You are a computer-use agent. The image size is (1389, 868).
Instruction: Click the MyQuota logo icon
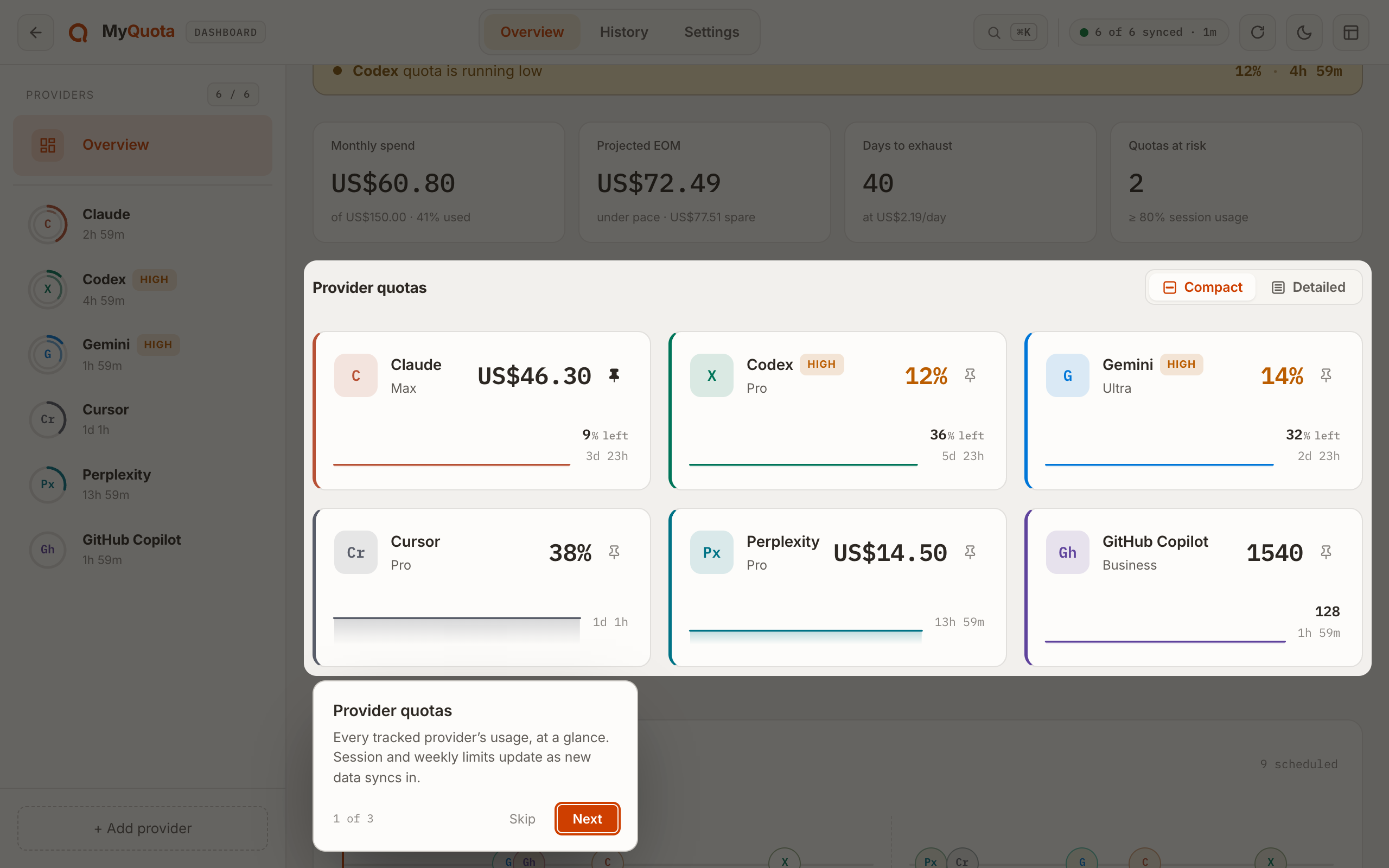(78, 32)
